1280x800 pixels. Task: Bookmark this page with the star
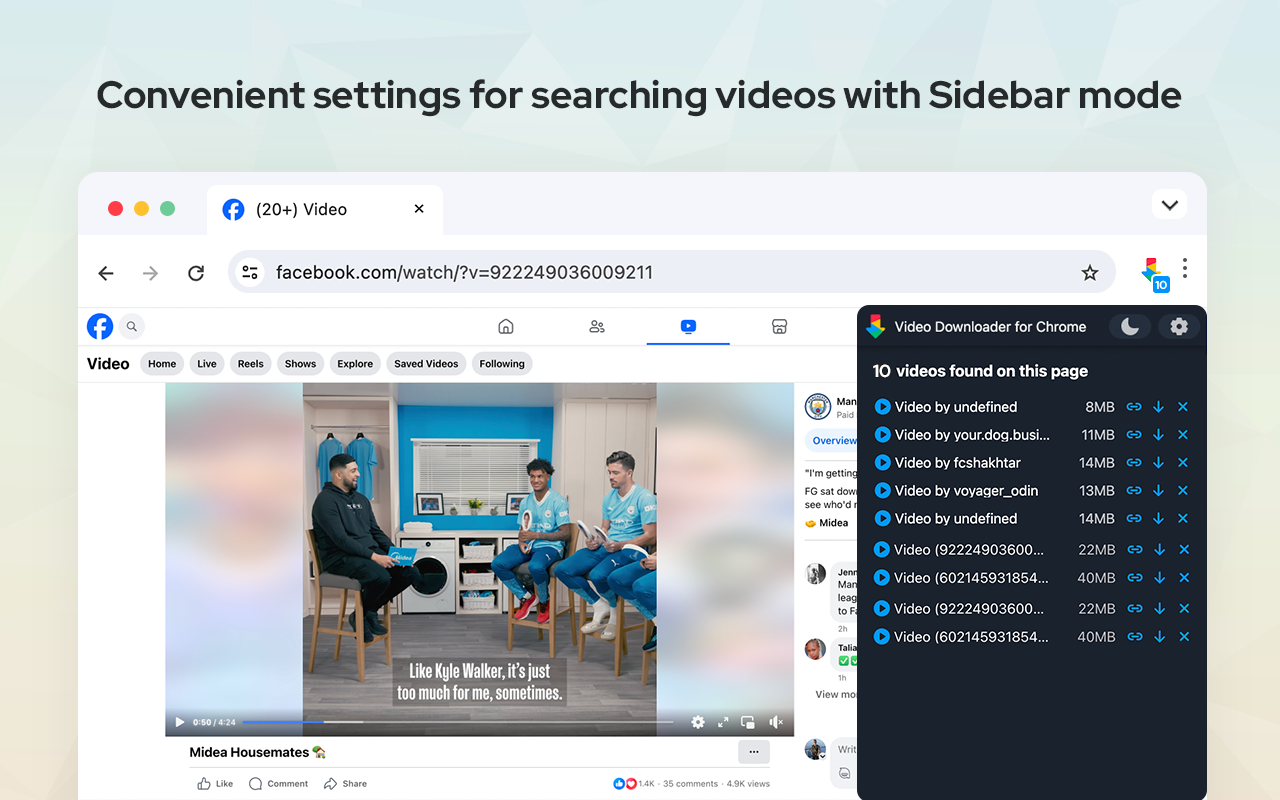tap(1090, 273)
